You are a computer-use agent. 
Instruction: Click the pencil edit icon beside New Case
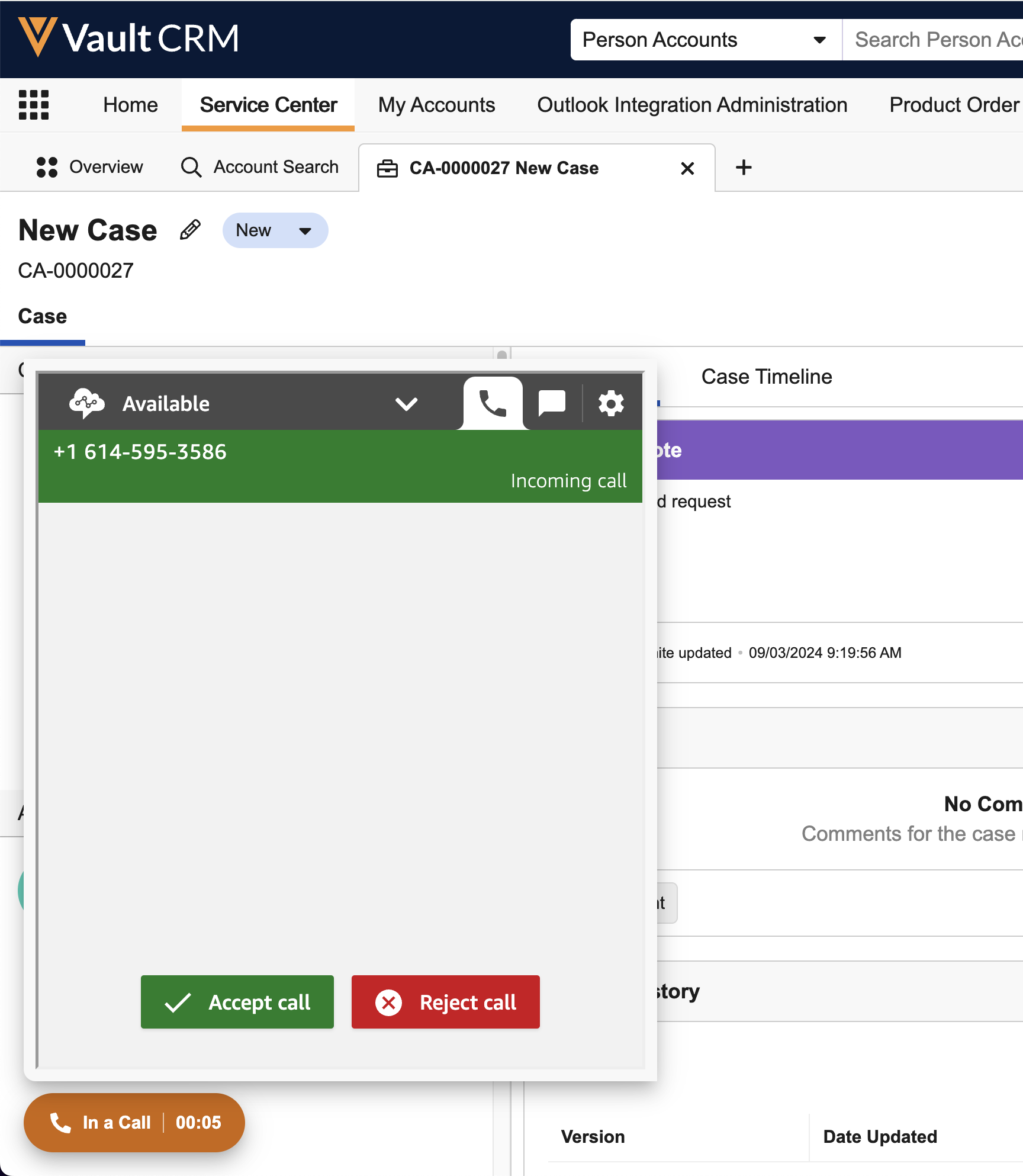coord(190,230)
